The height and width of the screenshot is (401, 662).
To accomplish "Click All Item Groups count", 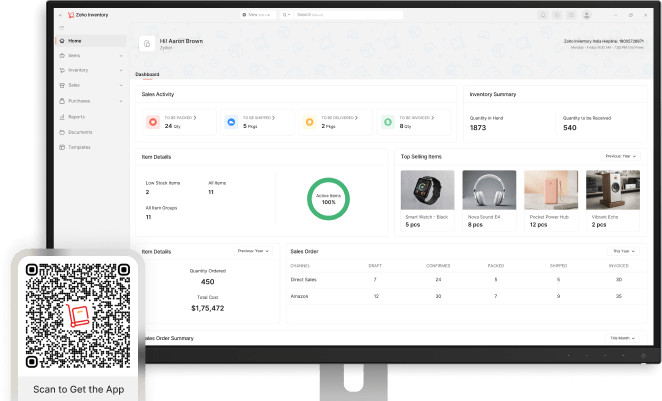I will click(148, 217).
